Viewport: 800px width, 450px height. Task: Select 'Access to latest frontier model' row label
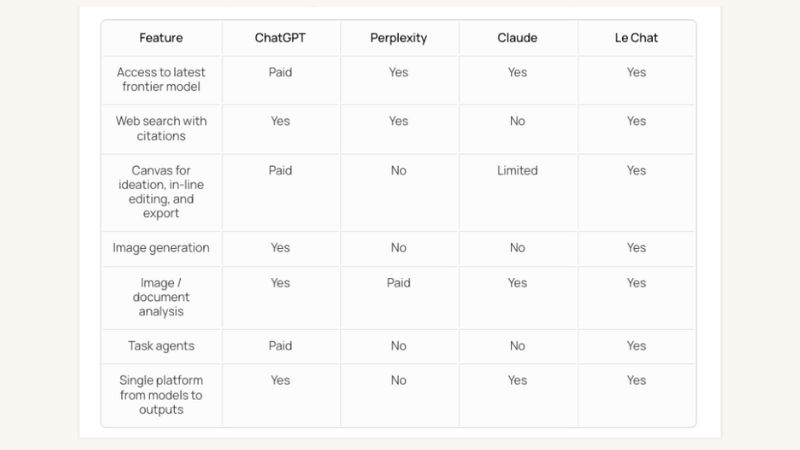click(161, 80)
